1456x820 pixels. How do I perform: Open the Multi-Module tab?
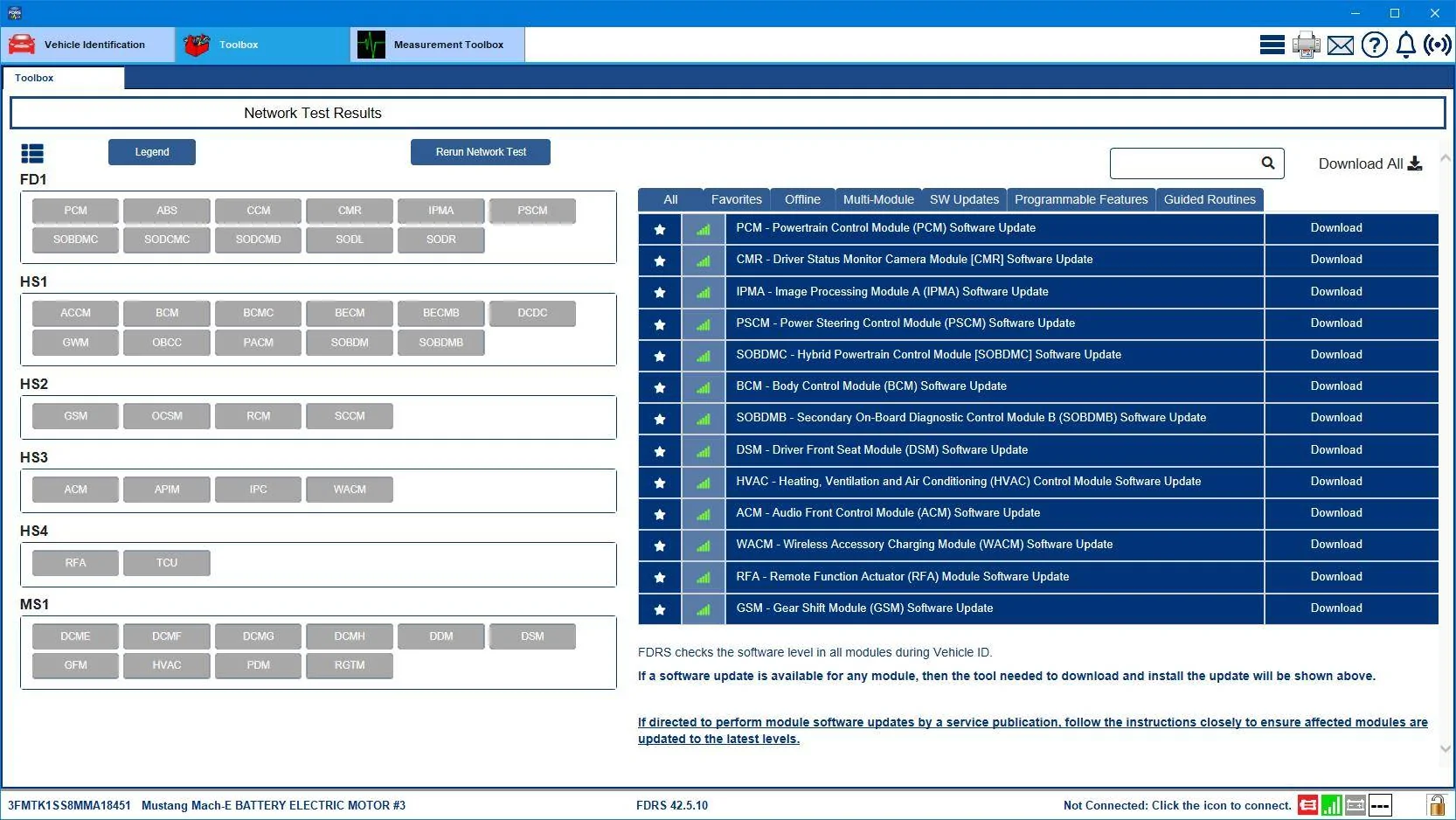pyautogui.click(x=878, y=199)
